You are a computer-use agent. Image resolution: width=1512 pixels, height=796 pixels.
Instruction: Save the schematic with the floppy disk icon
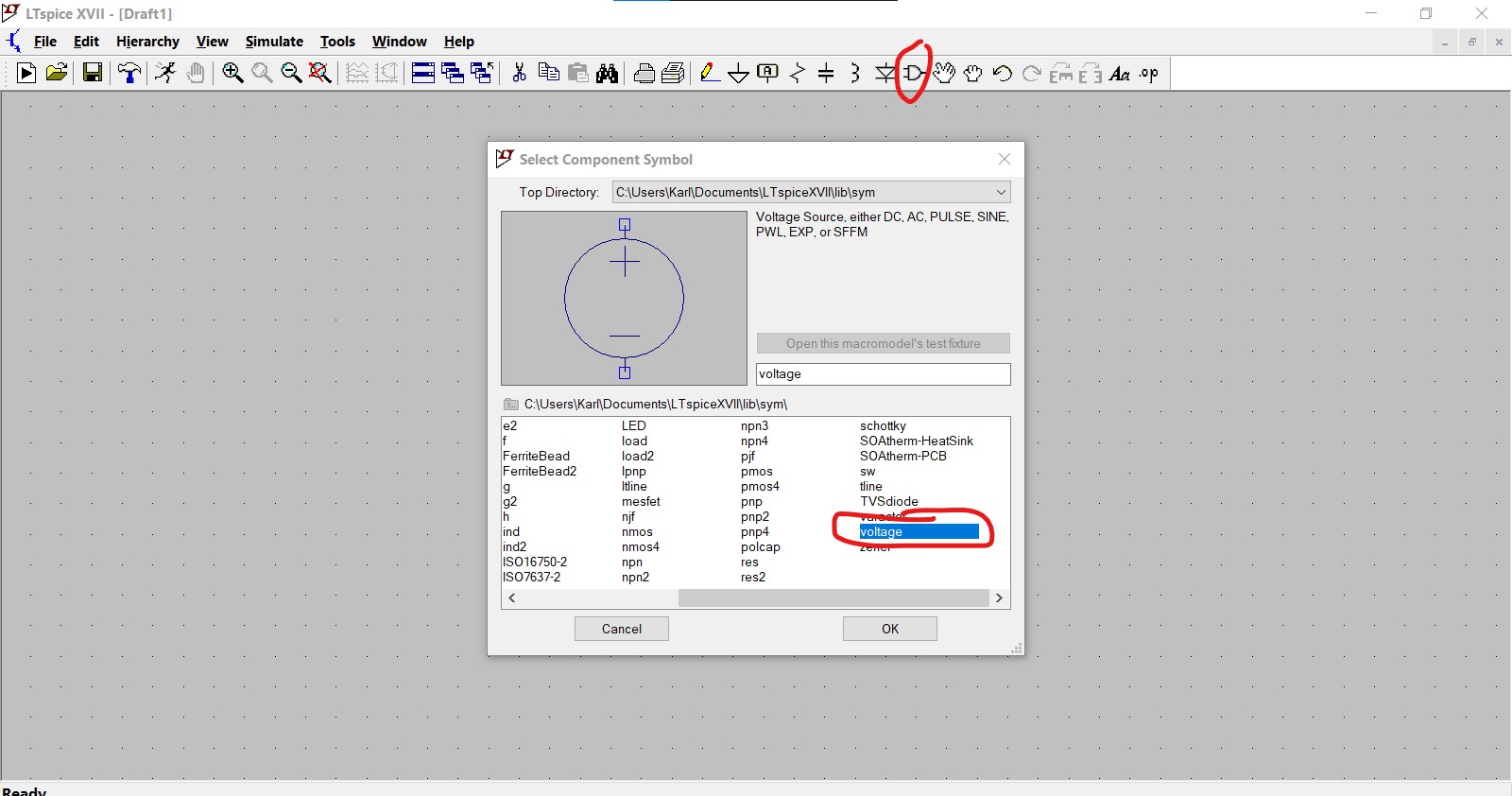point(93,73)
